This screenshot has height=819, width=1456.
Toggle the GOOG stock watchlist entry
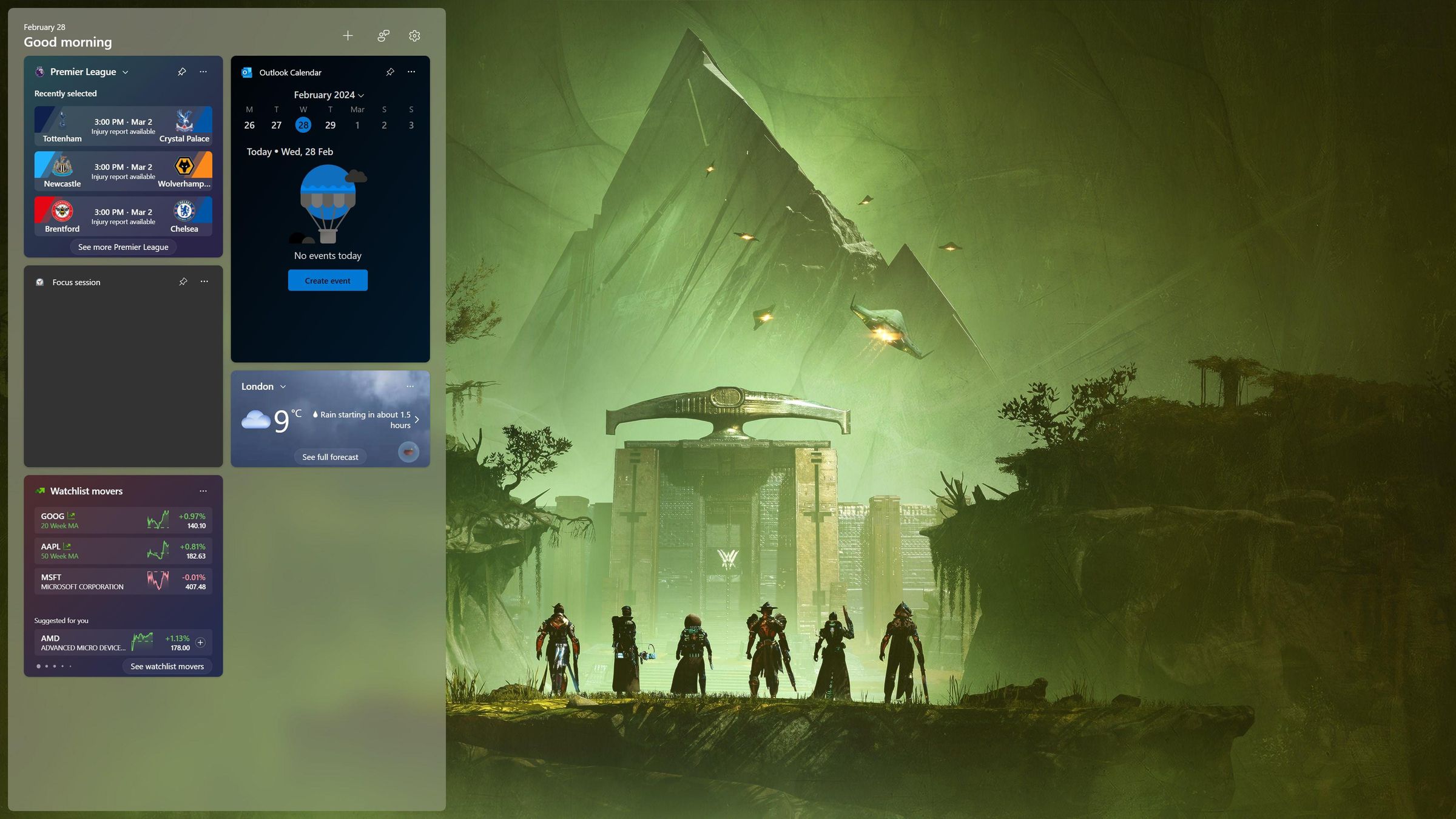pyautogui.click(x=122, y=520)
